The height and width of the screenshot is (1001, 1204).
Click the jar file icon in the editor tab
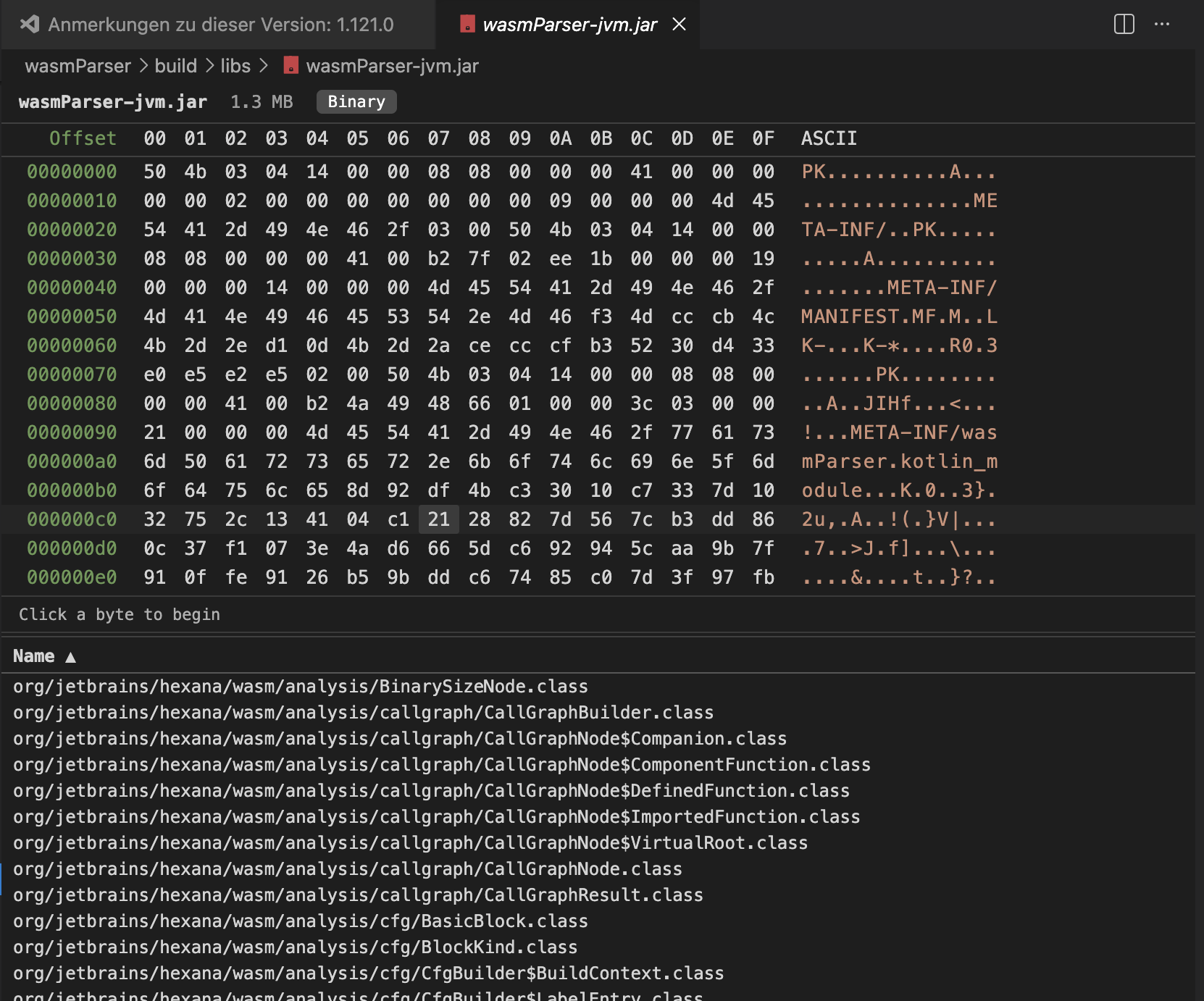coord(468,24)
